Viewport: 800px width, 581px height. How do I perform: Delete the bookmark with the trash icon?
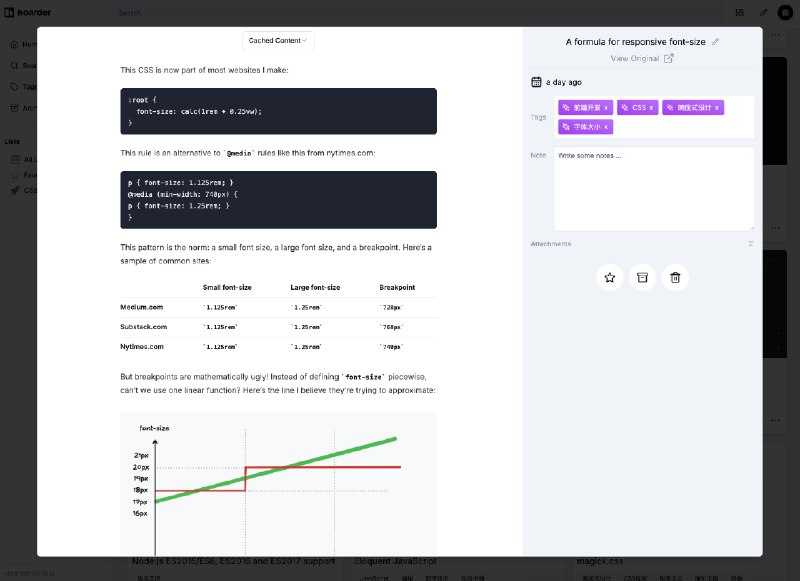pyautogui.click(x=675, y=278)
